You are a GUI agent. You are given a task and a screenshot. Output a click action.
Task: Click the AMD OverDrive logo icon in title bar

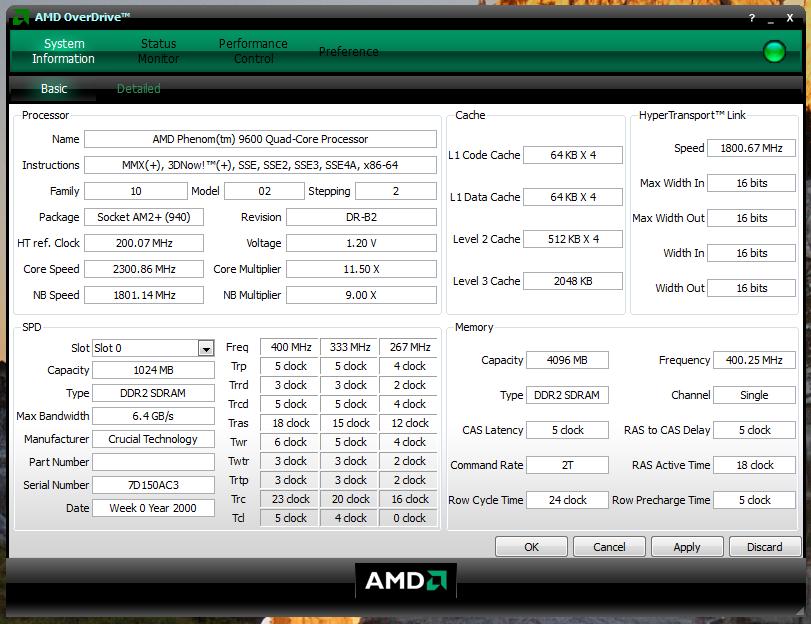click(x=21, y=17)
